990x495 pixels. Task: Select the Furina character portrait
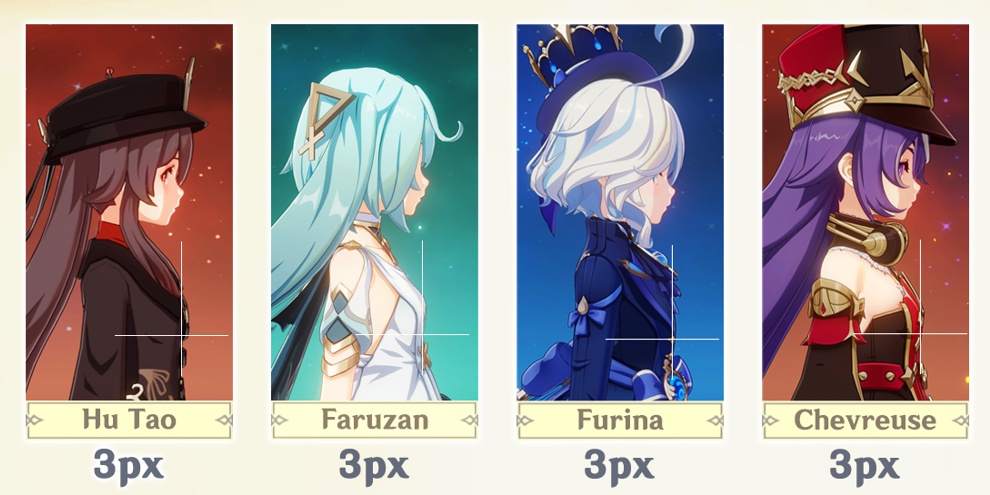pos(620,212)
